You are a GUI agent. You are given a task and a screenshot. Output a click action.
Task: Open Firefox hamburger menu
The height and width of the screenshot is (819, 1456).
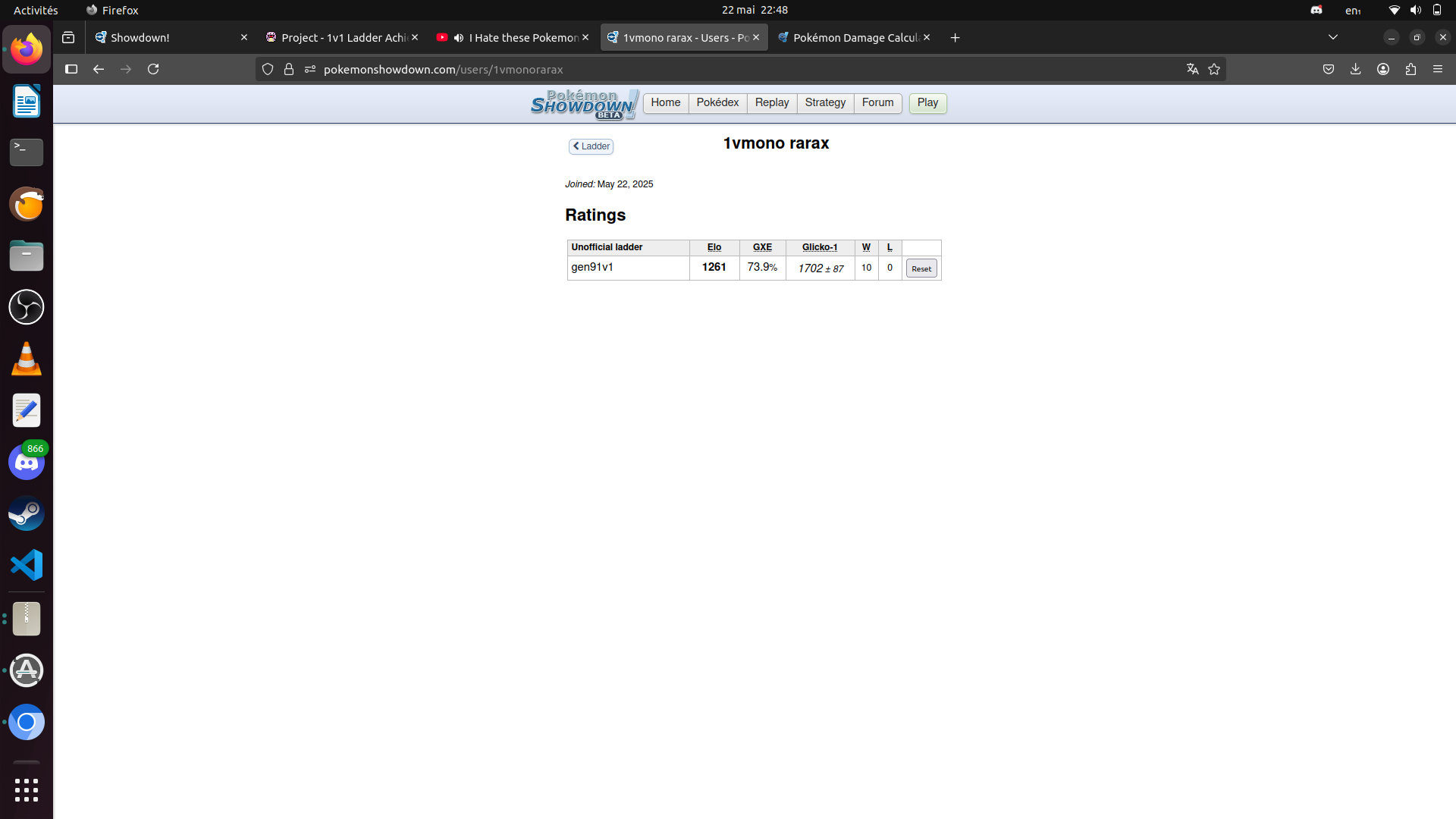tap(1438, 69)
